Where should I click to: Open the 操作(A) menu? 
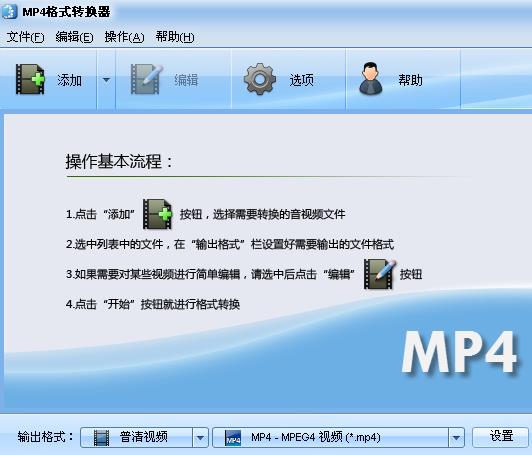(124, 37)
